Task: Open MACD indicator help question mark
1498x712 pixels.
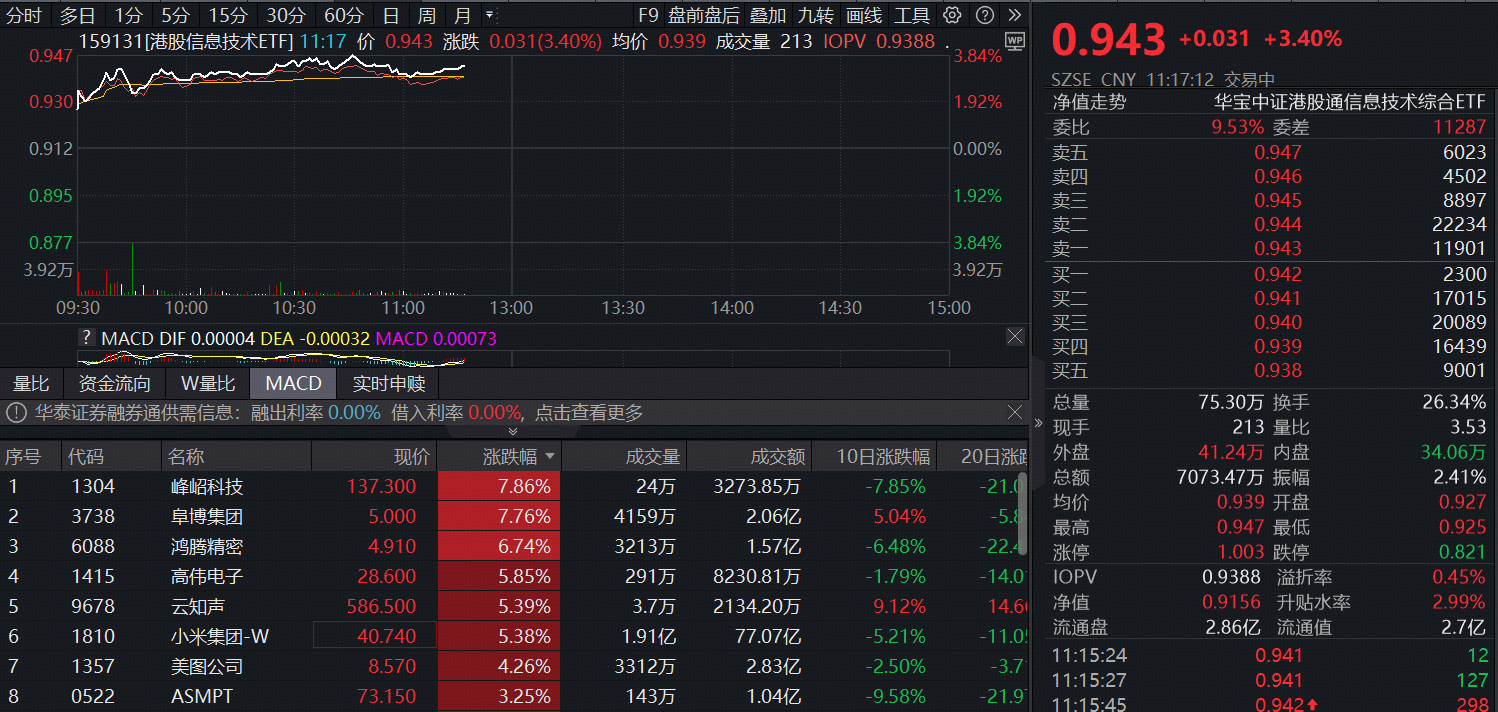Action: coord(87,338)
